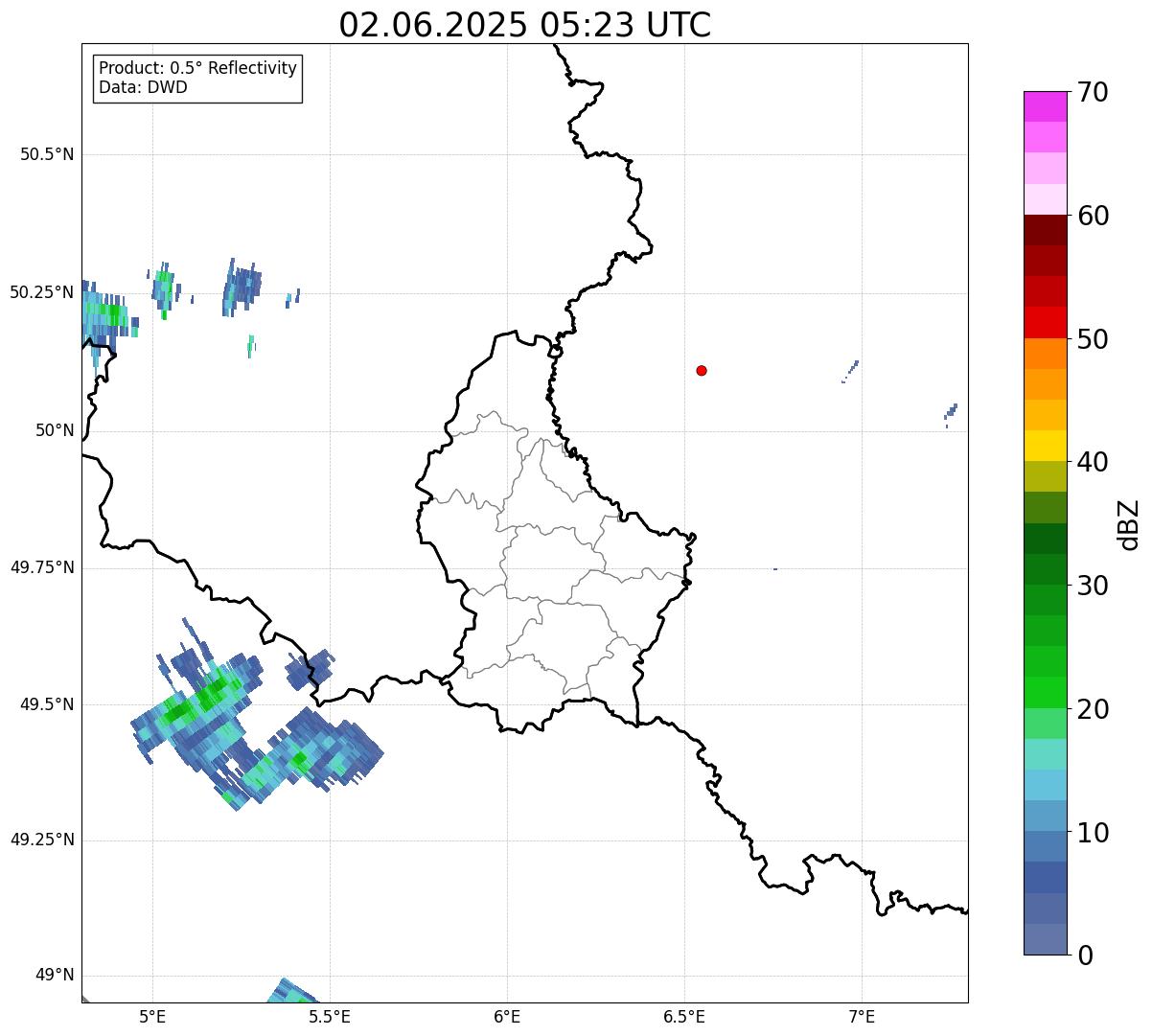Click the 50.25°N latitude label

click(x=42, y=292)
